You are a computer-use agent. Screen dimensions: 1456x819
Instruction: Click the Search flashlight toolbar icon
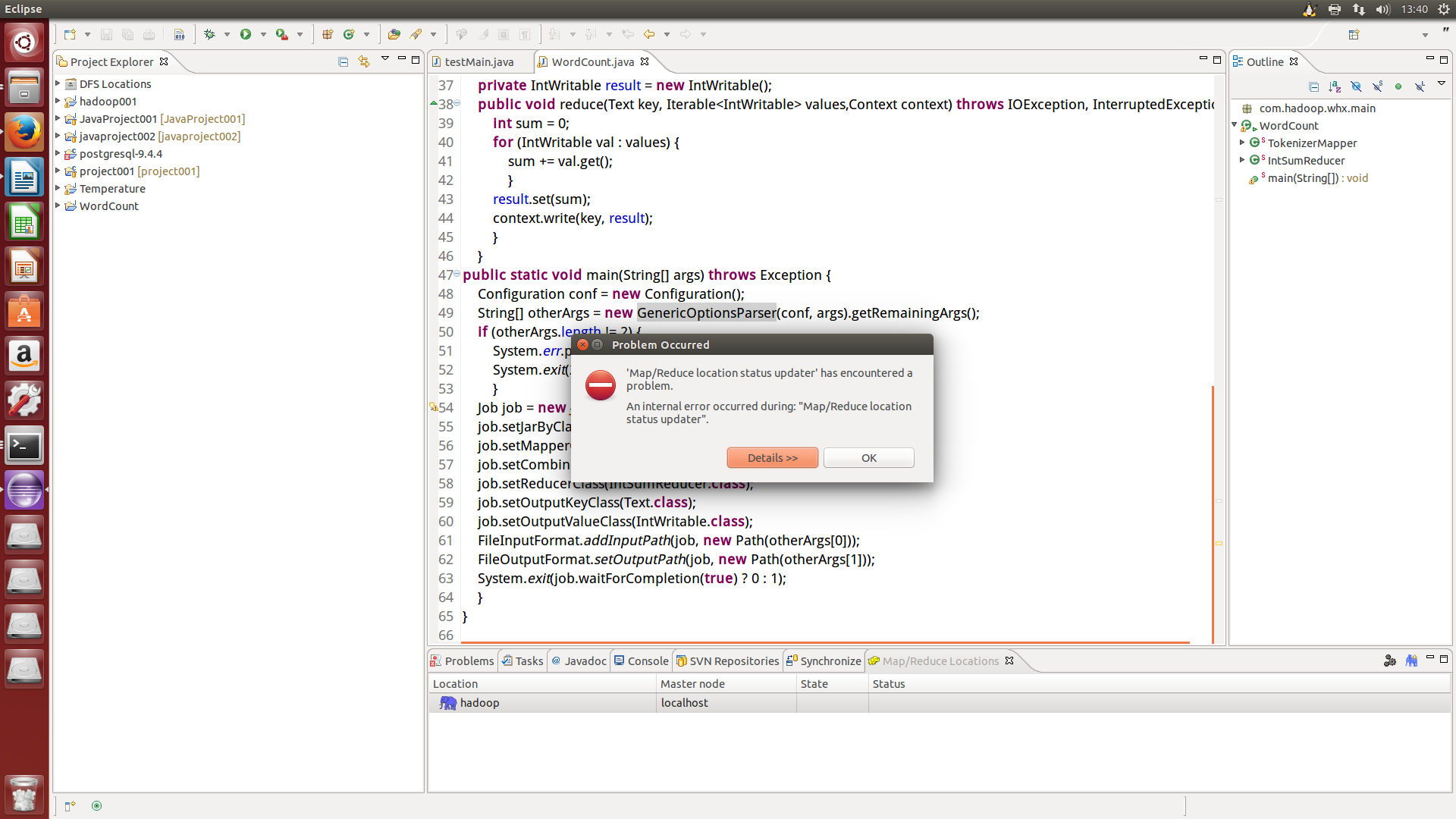[416, 34]
